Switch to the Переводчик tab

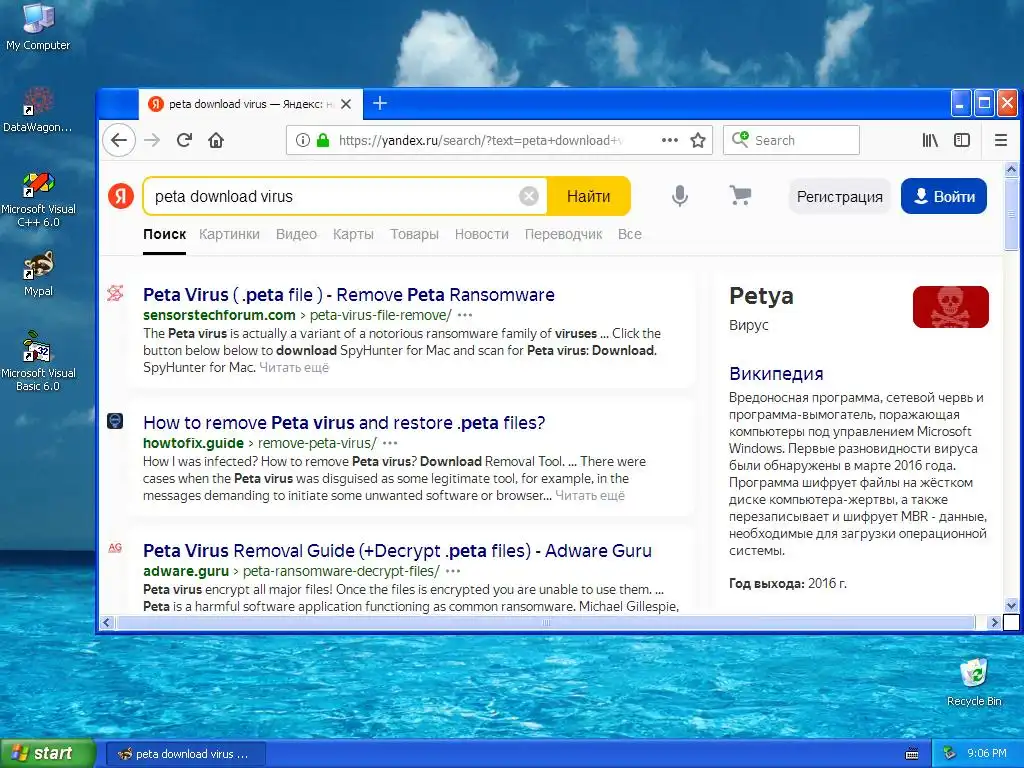point(563,234)
